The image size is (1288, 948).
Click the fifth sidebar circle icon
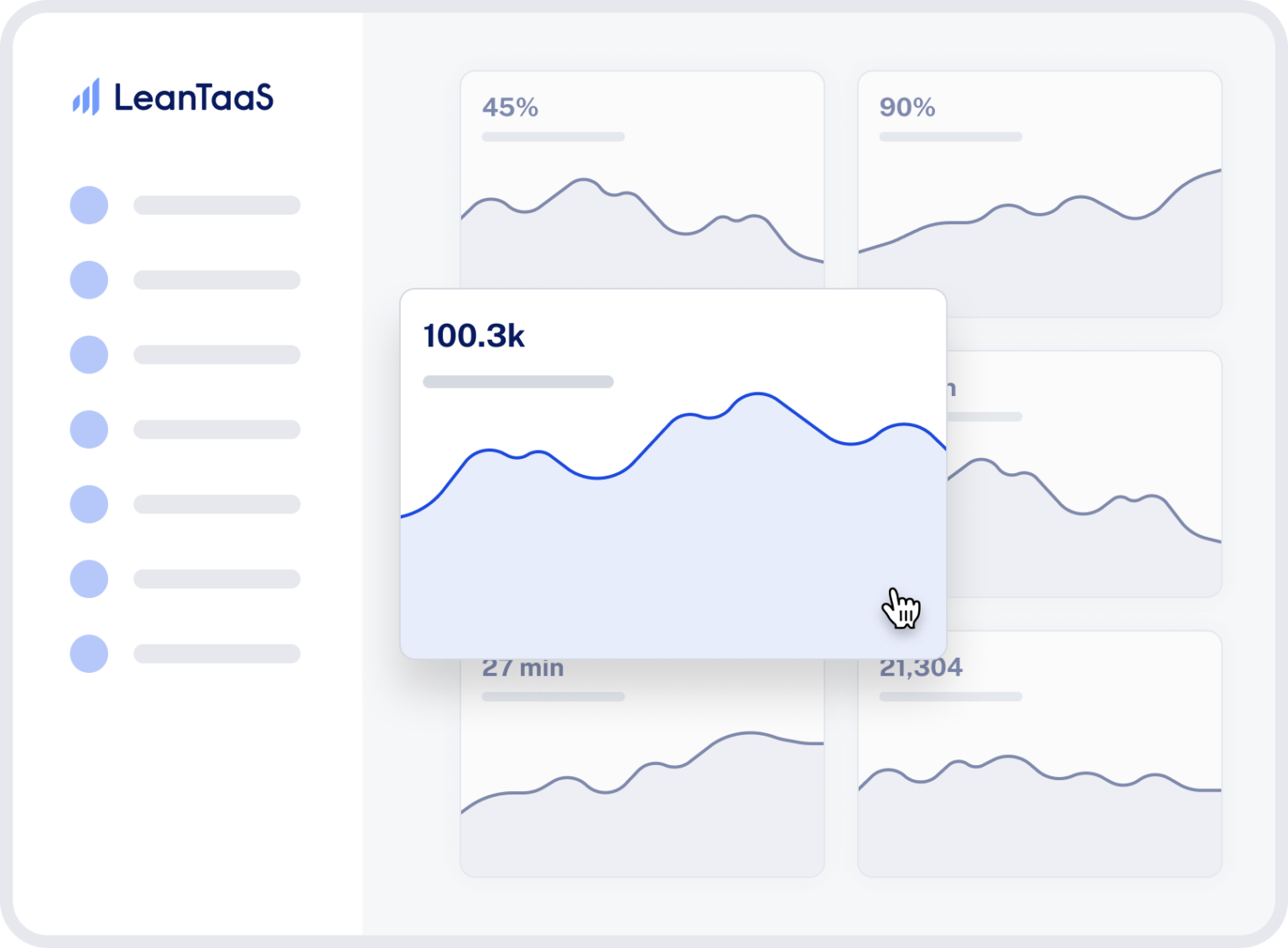tap(89, 504)
